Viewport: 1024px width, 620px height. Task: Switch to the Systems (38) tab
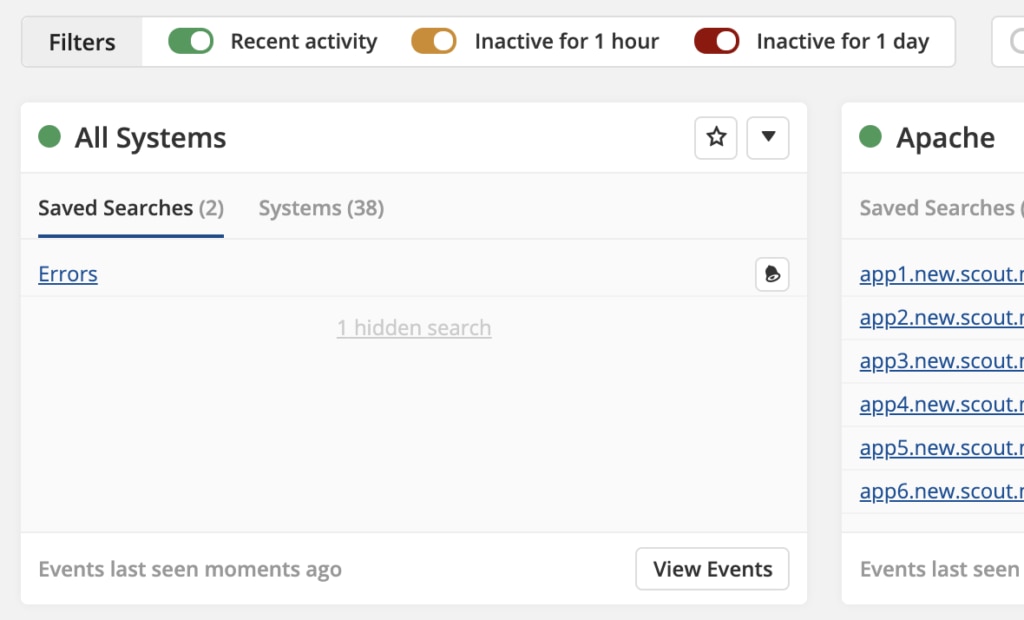click(321, 208)
